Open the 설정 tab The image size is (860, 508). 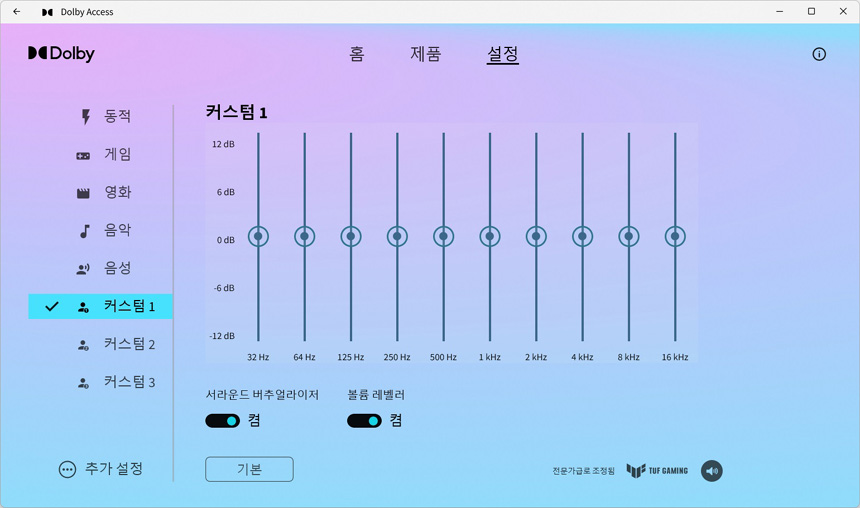(x=502, y=54)
